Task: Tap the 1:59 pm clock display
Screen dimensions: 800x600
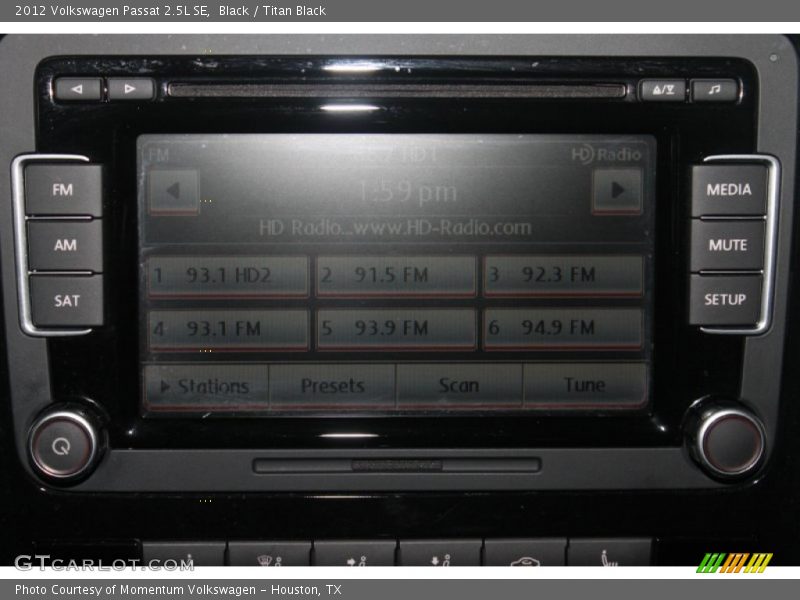Action: [407, 191]
